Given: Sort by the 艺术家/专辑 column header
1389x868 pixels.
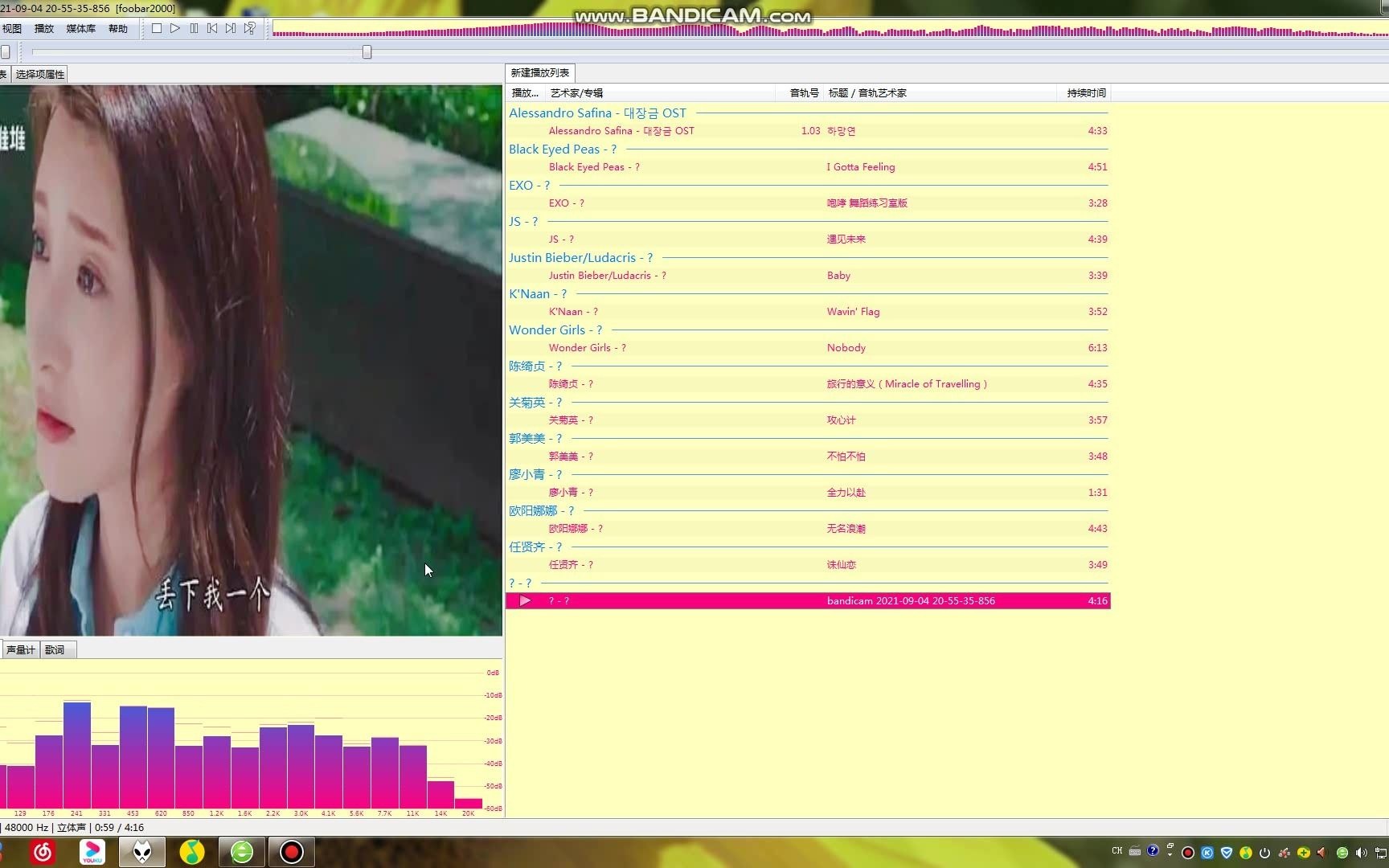Looking at the screenshot, I should tap(660, 93).
